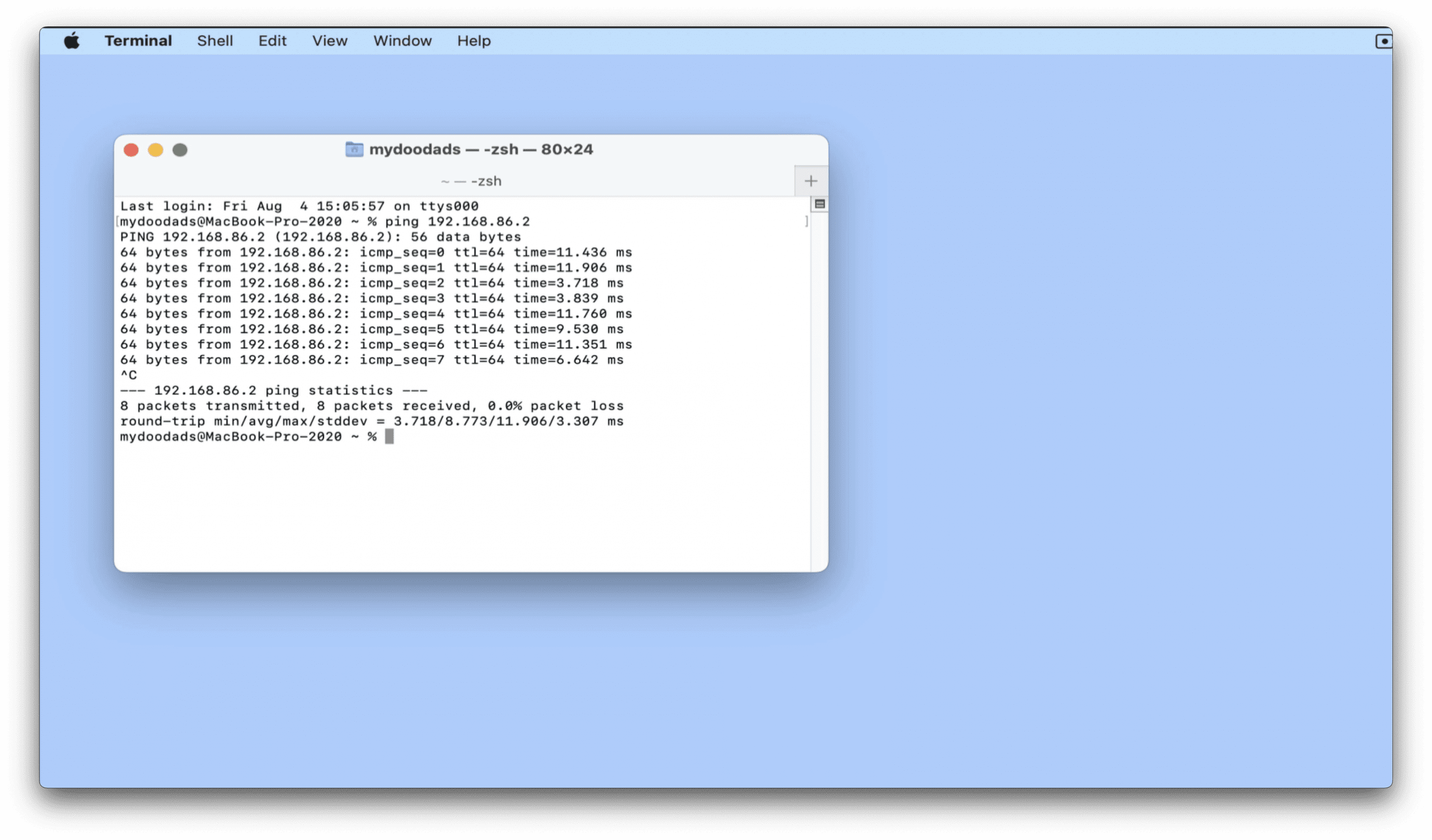The width and height of the screenshot is (1432, 840).
Task: Click the 'PING 192.168.86.2 ... 56 data bytes' line
Action: pyautogui.click(x=321, y=237)
